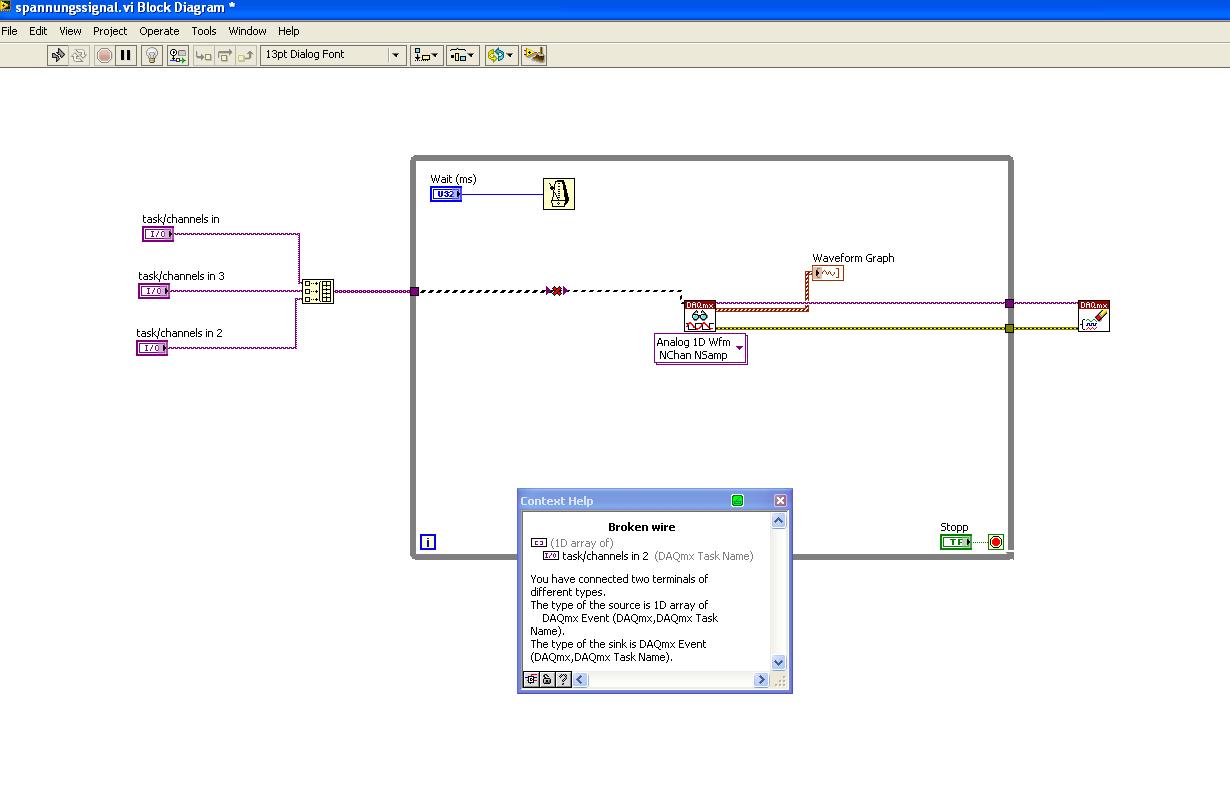1230x801 pixels.
Task: Toggle Highlight Execution lightbulb
Action: (152, 55)
